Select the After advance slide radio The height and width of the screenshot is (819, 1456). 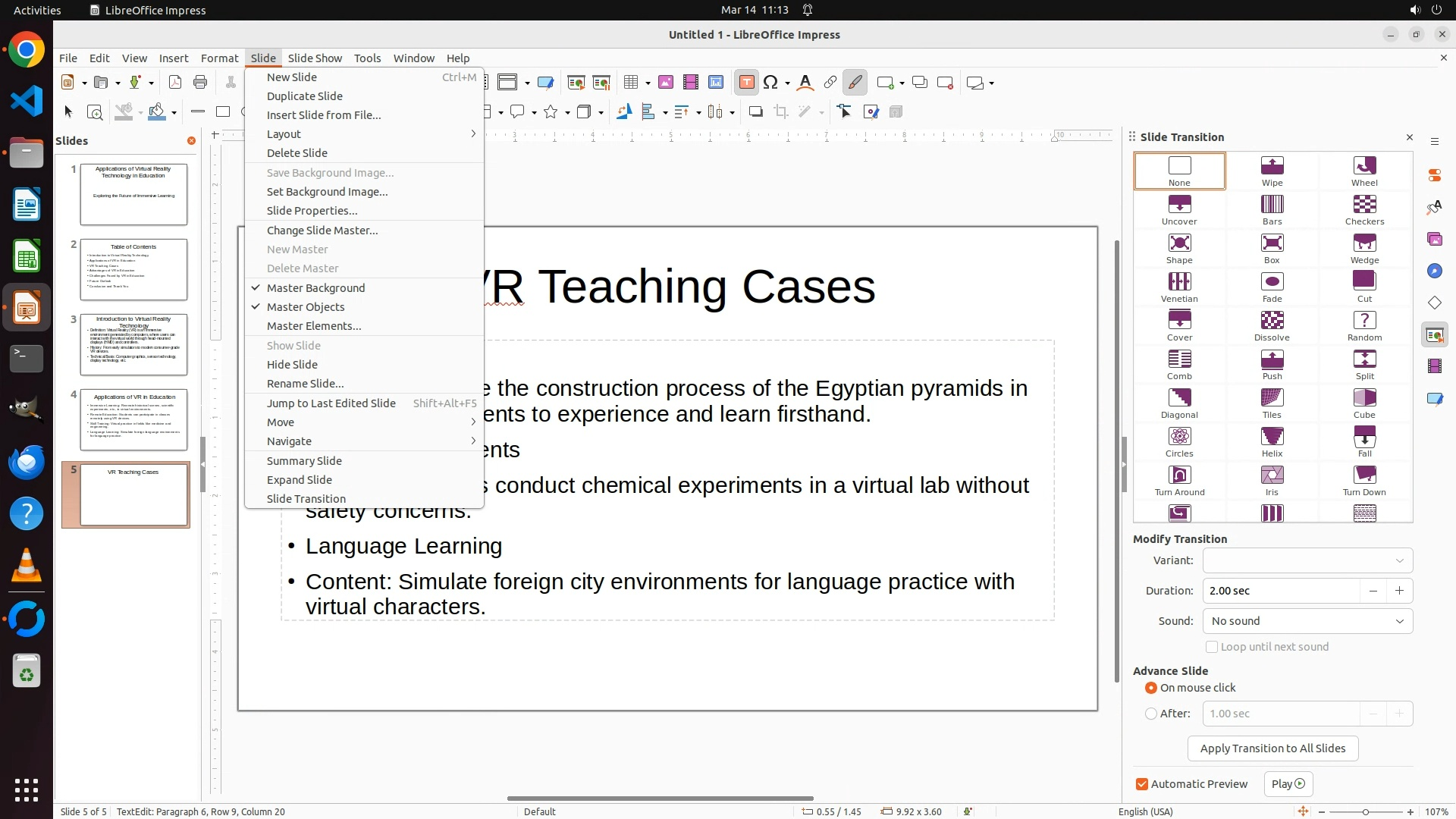tap(1151, 714)
